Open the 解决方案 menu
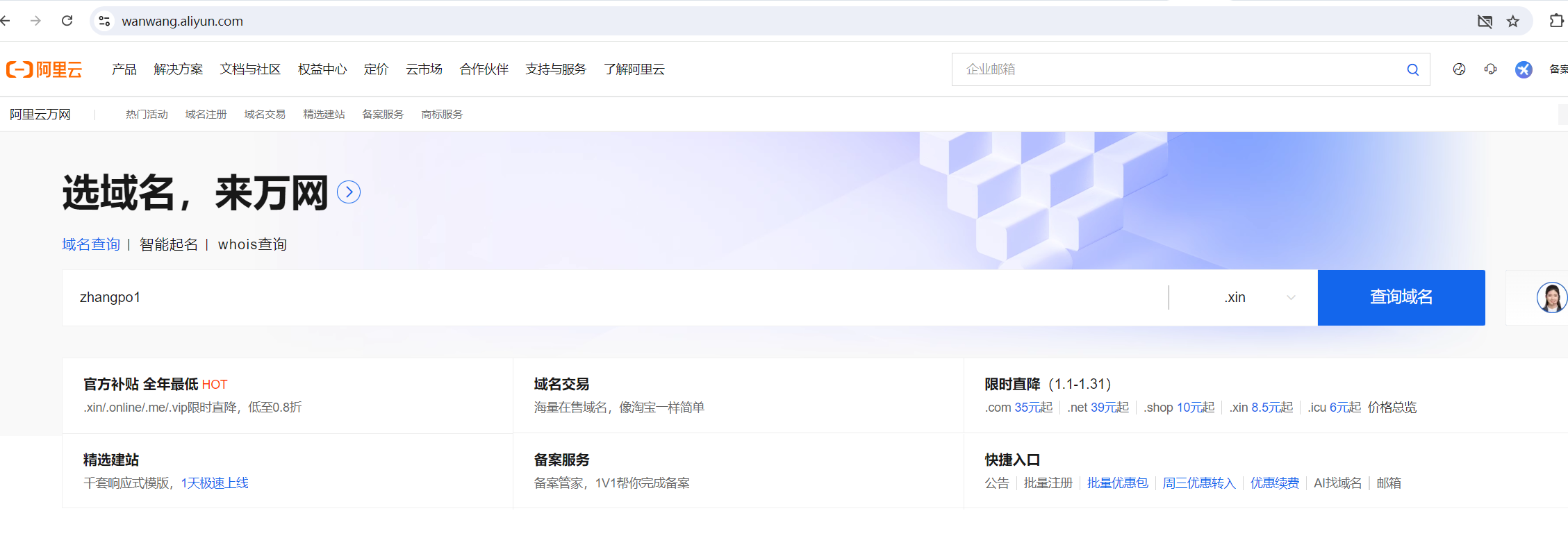This screenshot has height=545, width=1568. pyautogui.click(x=179, y=69)
